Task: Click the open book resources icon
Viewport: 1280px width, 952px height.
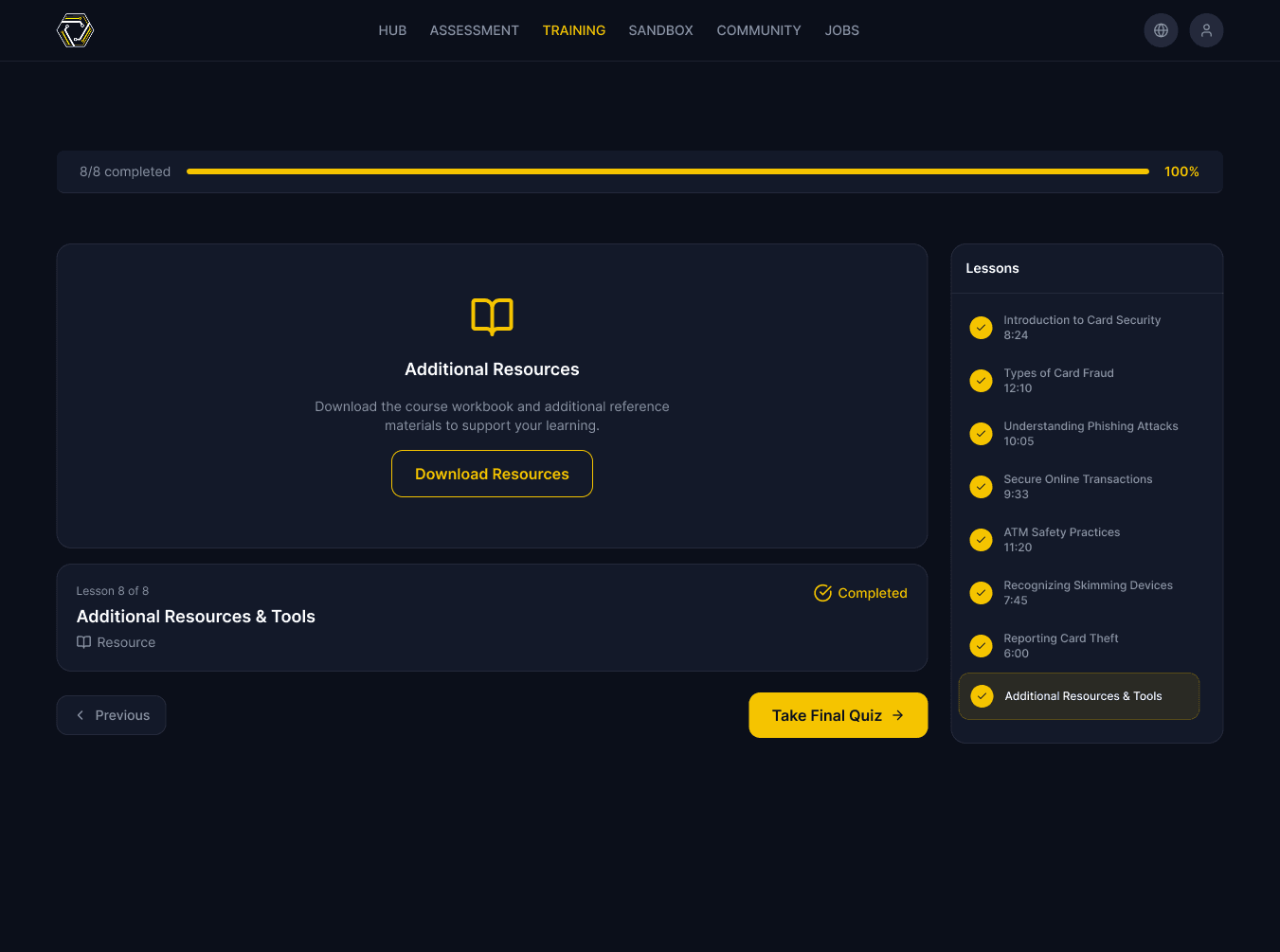Action: click(x=492, y=316)
